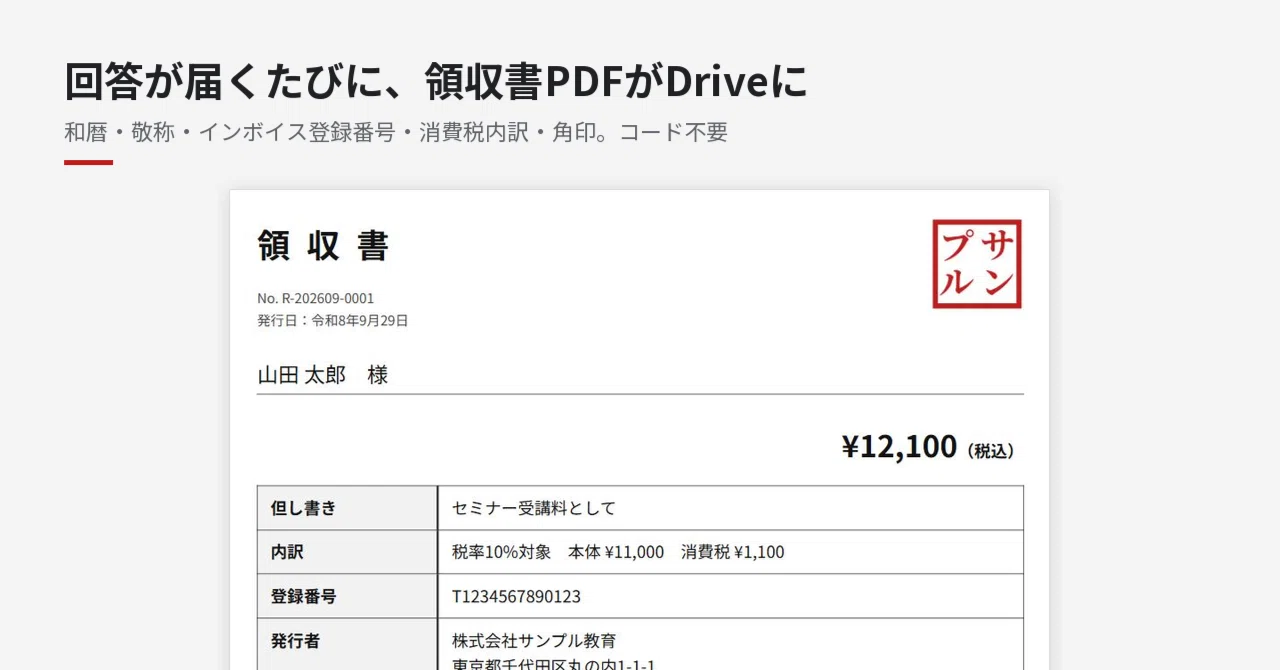Click the issuer name 株式会社サンプル教育
This screenshot has height=670, width=1280.
[x=534, y=641]
